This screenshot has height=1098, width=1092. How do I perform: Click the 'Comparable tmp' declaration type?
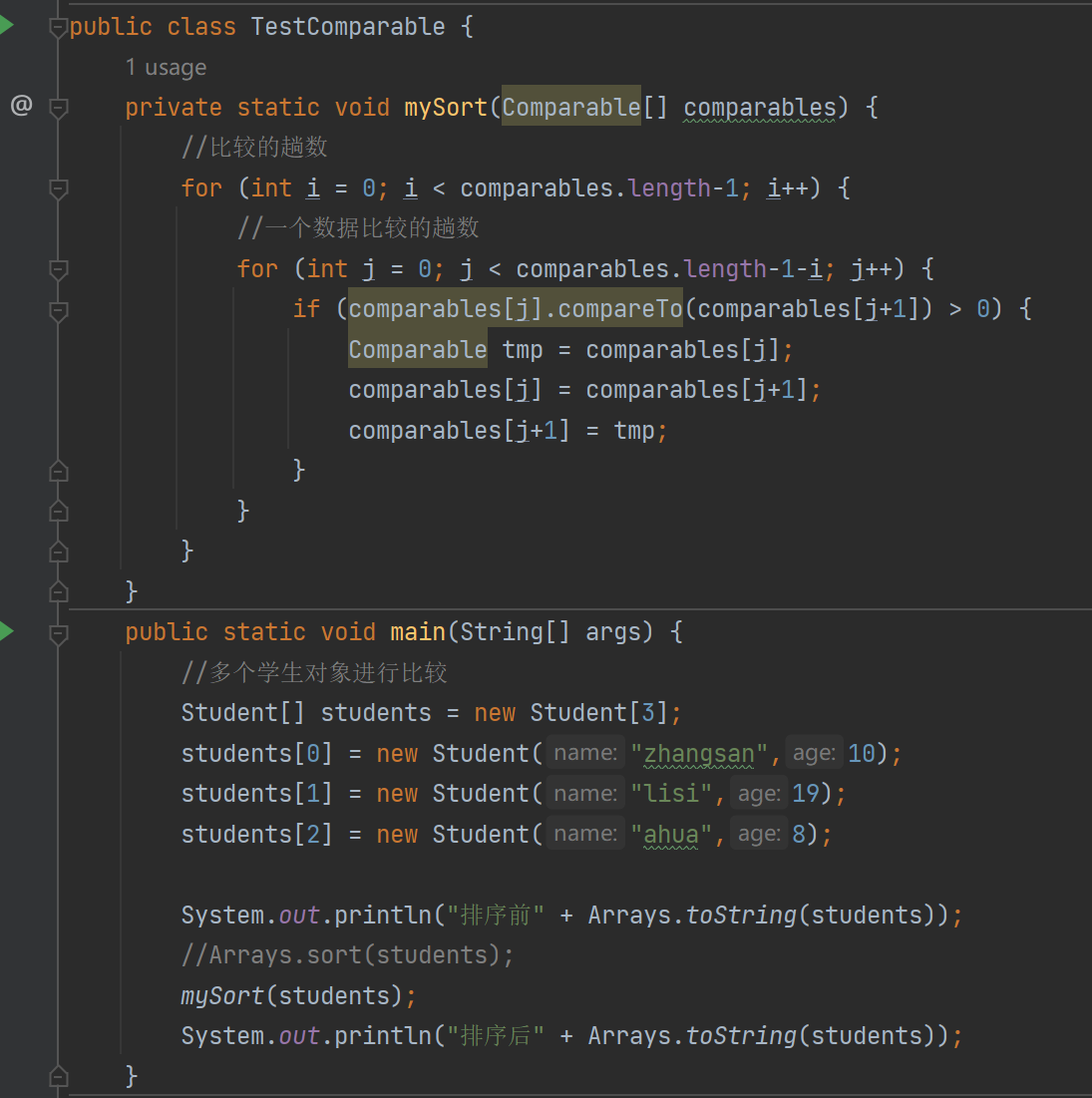pos(418,349)
